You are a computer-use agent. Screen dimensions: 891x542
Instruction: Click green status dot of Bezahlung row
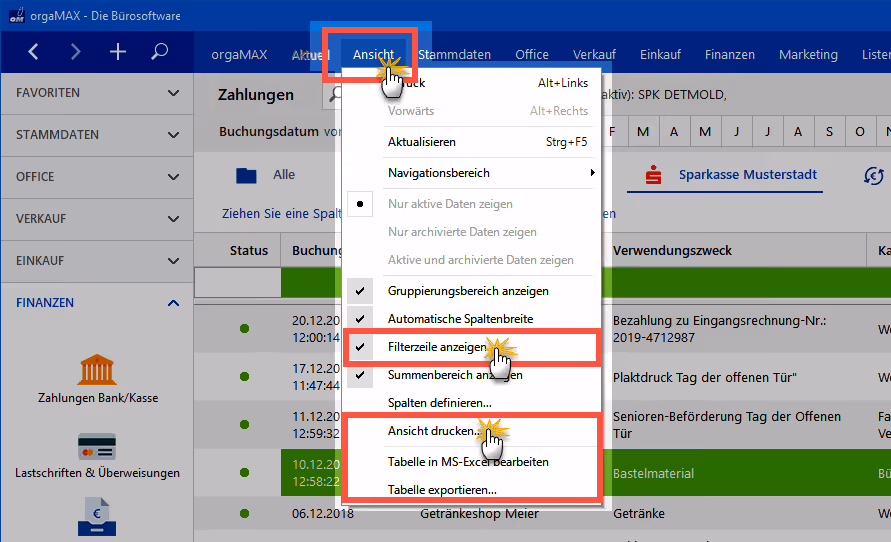point(244,328)
